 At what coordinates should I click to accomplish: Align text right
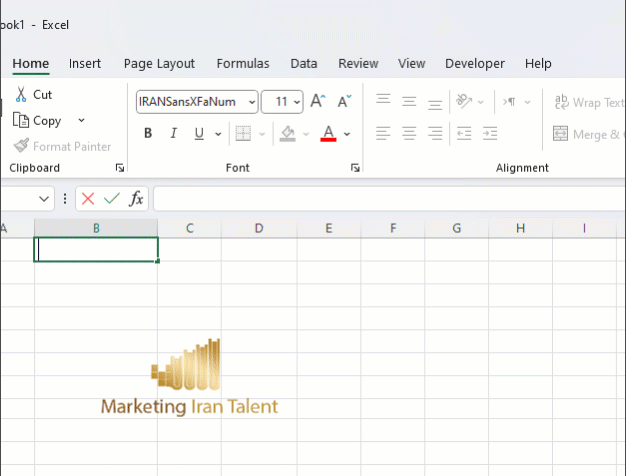[x=435, y=133]
